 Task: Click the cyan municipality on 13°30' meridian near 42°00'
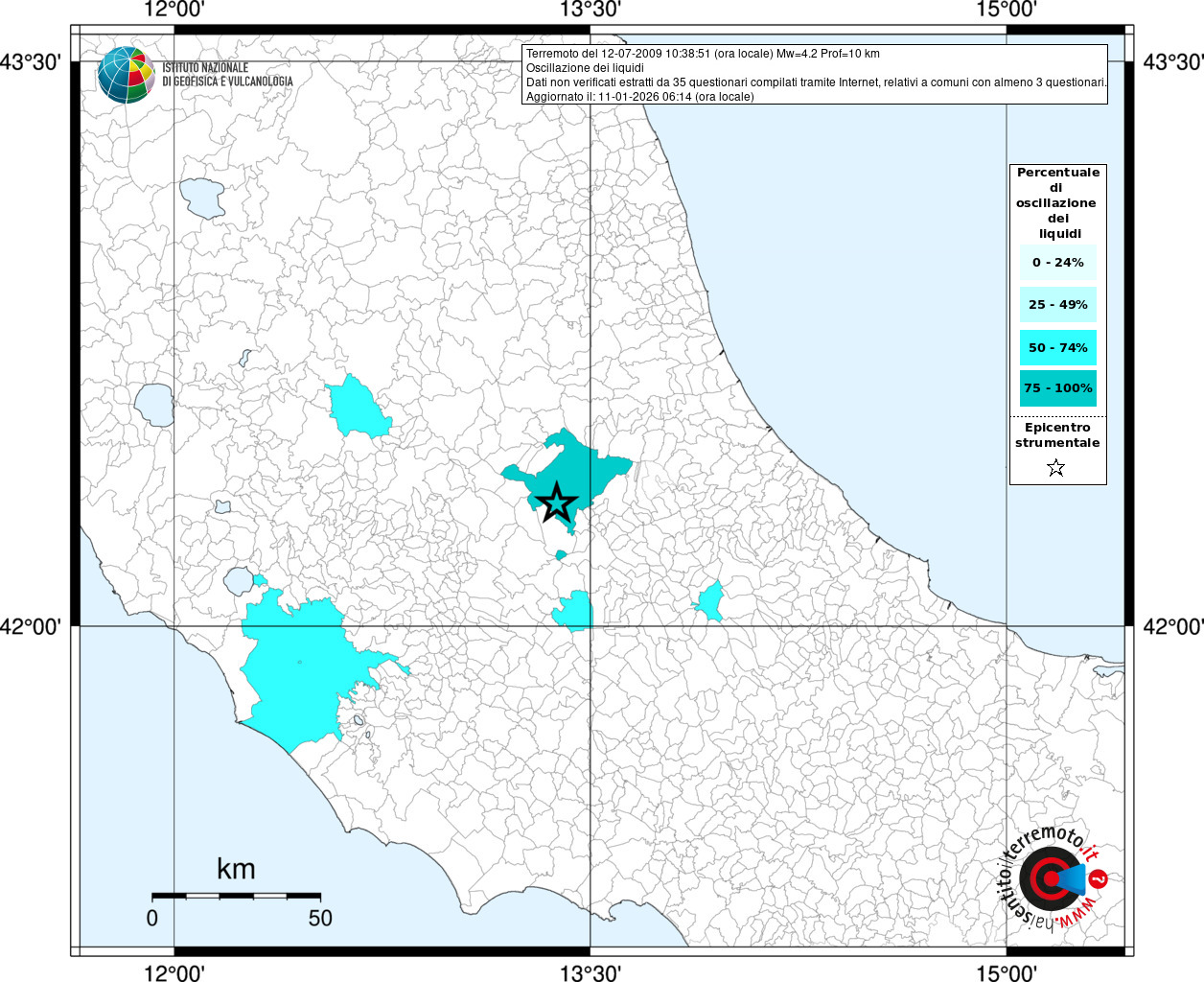click(573, 611)
